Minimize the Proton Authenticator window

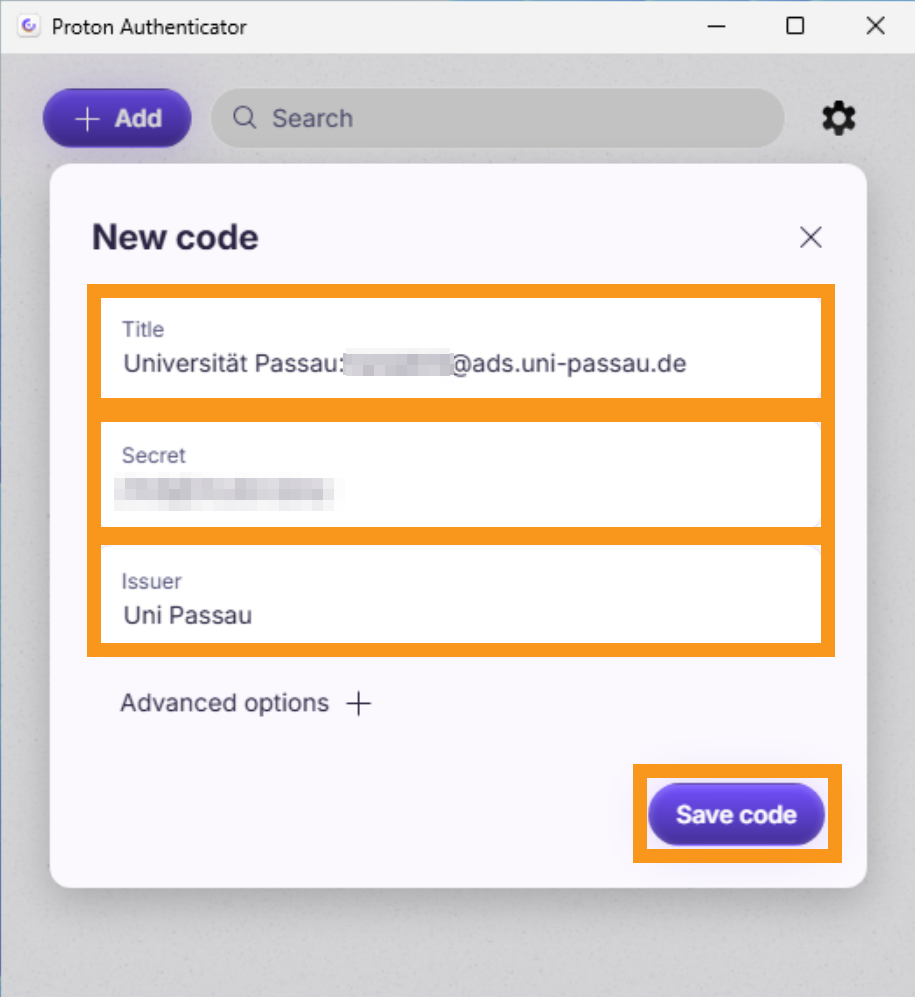pyautogui.click(x=715, y=27)
